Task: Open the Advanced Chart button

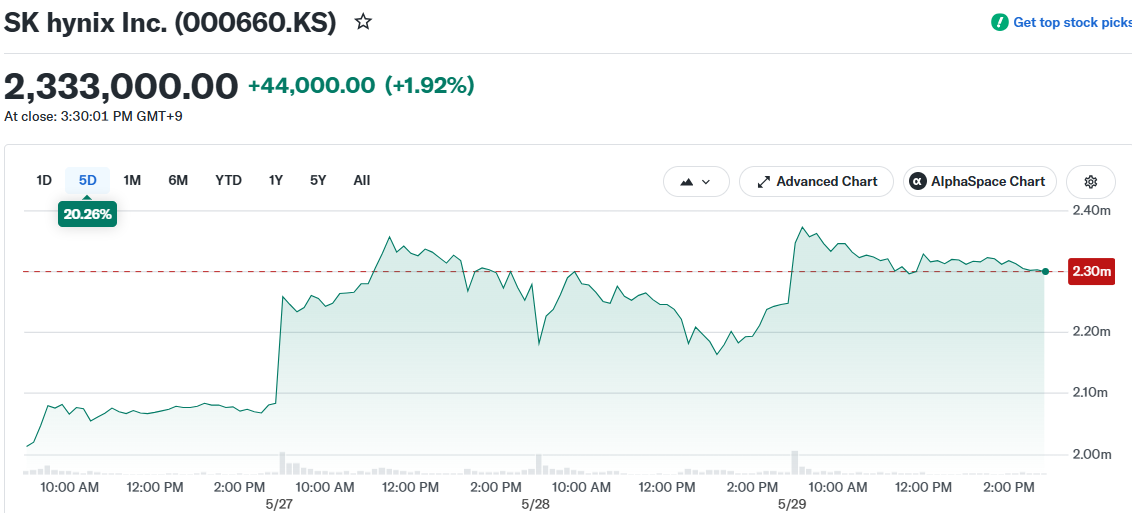Action: click(817, 182)
